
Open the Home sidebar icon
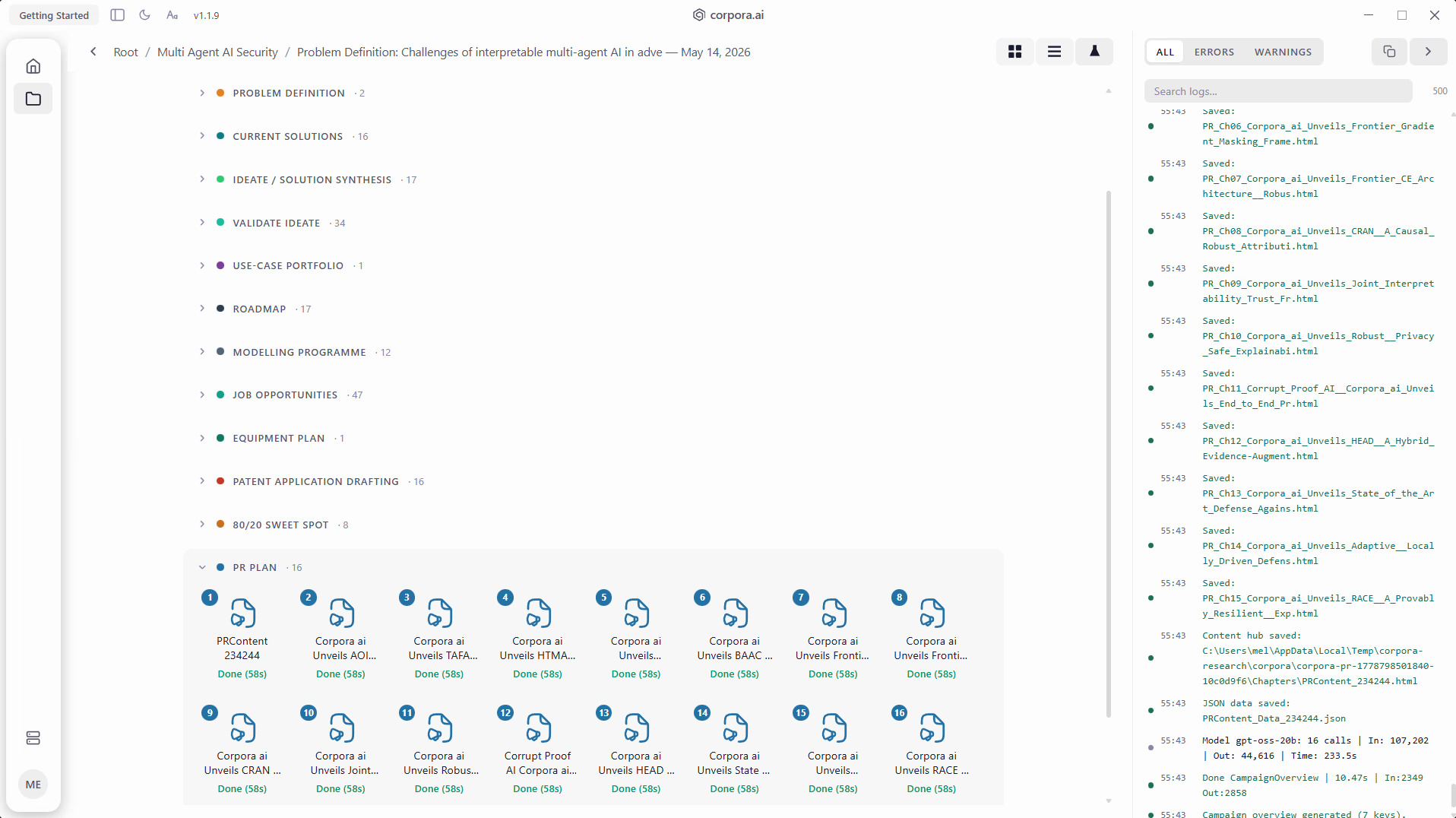coord(33,66)
